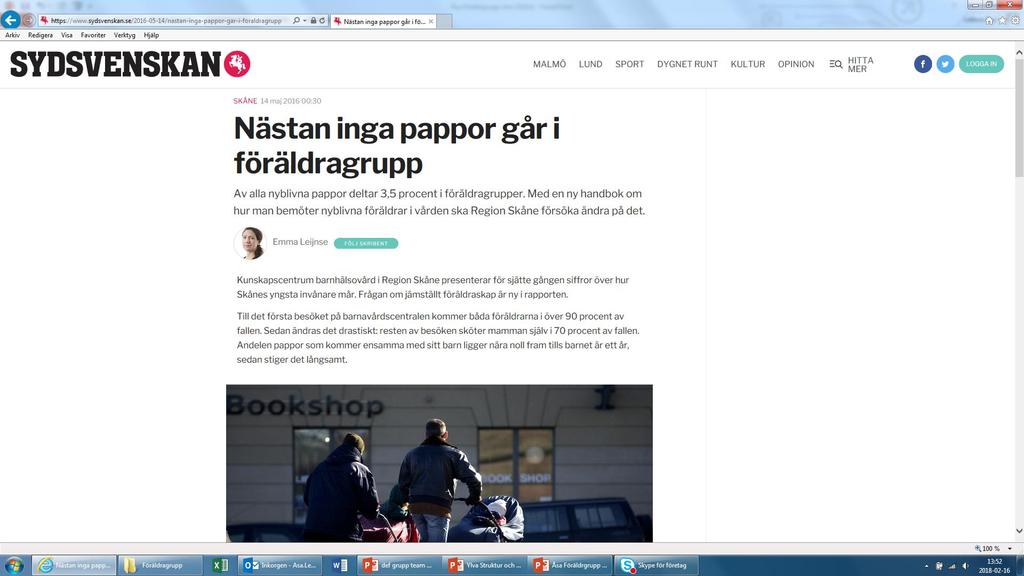
Task: Click the vertical scrollbar thumb
Action: (1018, 118)
